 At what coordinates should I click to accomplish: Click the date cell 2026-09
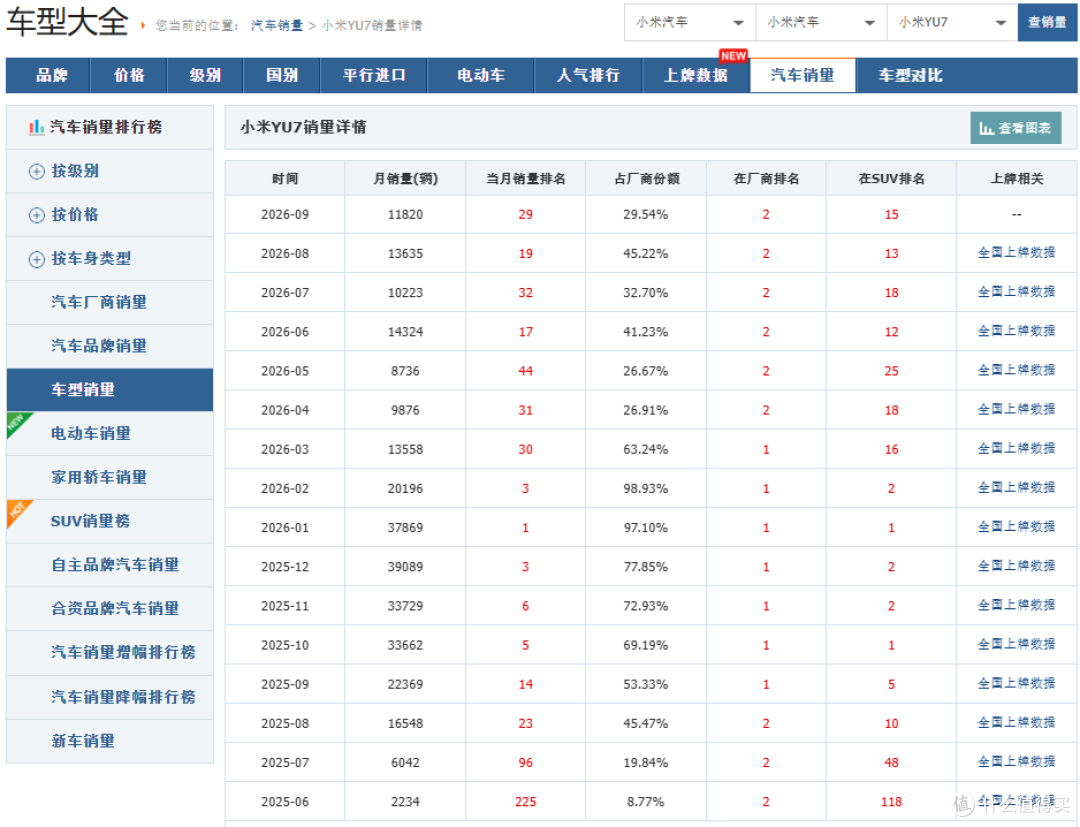[285, 215]
